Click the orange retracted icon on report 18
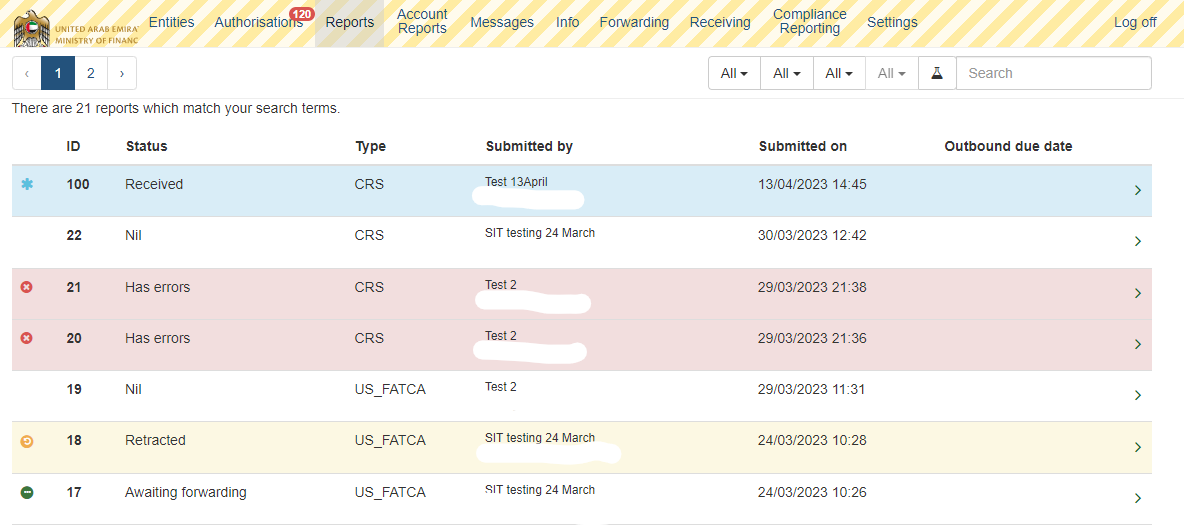Image resolution: width=1184 pixels, height=529 pixels. pyautogui.click(x=27, y=441)
